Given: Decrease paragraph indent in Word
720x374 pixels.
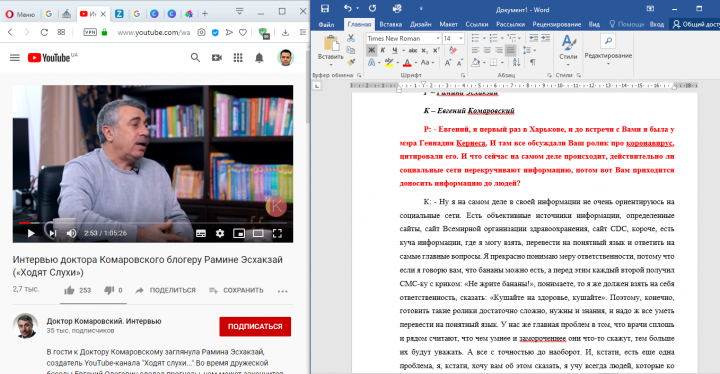Looking at the screenshot, I should (x=534, y=38).
